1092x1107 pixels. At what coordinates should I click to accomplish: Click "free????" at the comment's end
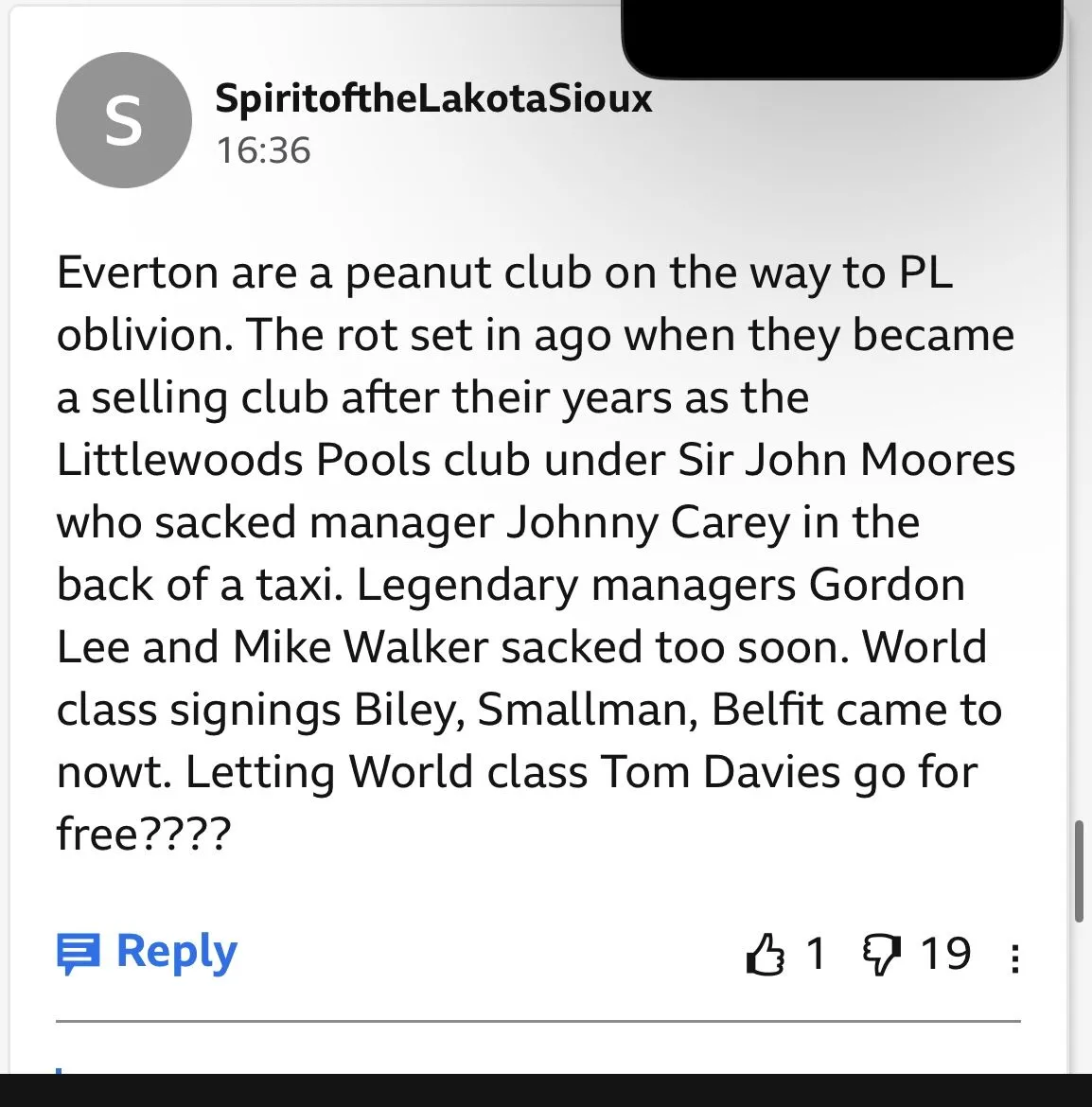coord(144,835)
